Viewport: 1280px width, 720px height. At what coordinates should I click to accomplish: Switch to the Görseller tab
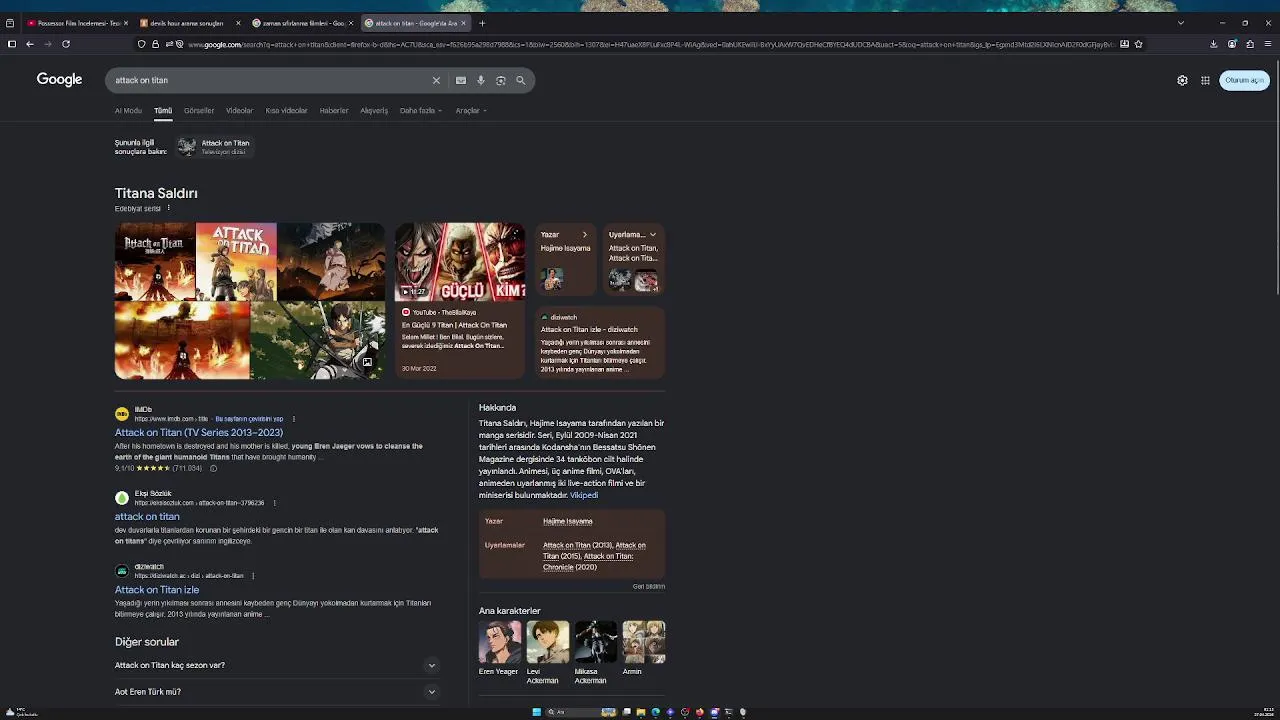click(199, 111)
